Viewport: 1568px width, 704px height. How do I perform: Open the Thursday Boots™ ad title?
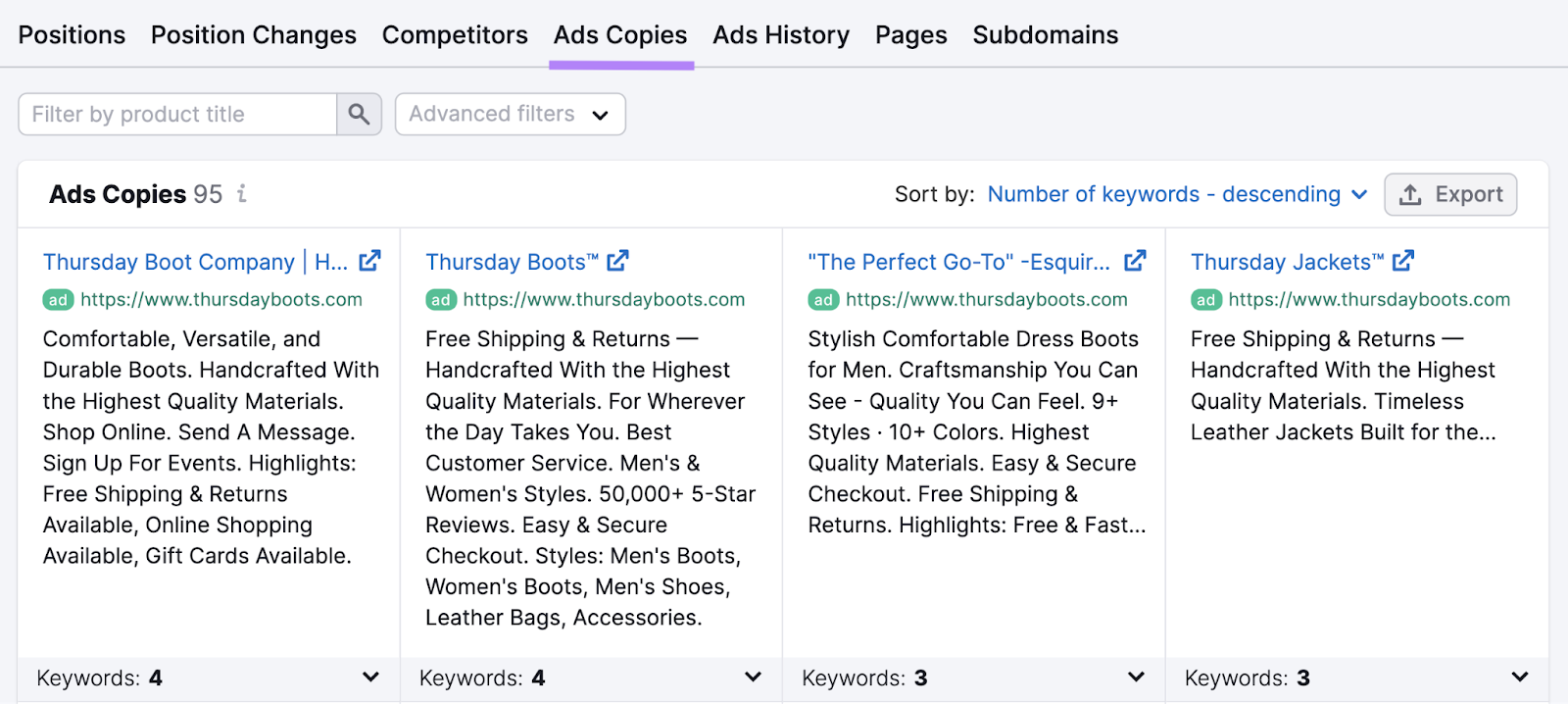pyautogui.click(x=512, y=262)
